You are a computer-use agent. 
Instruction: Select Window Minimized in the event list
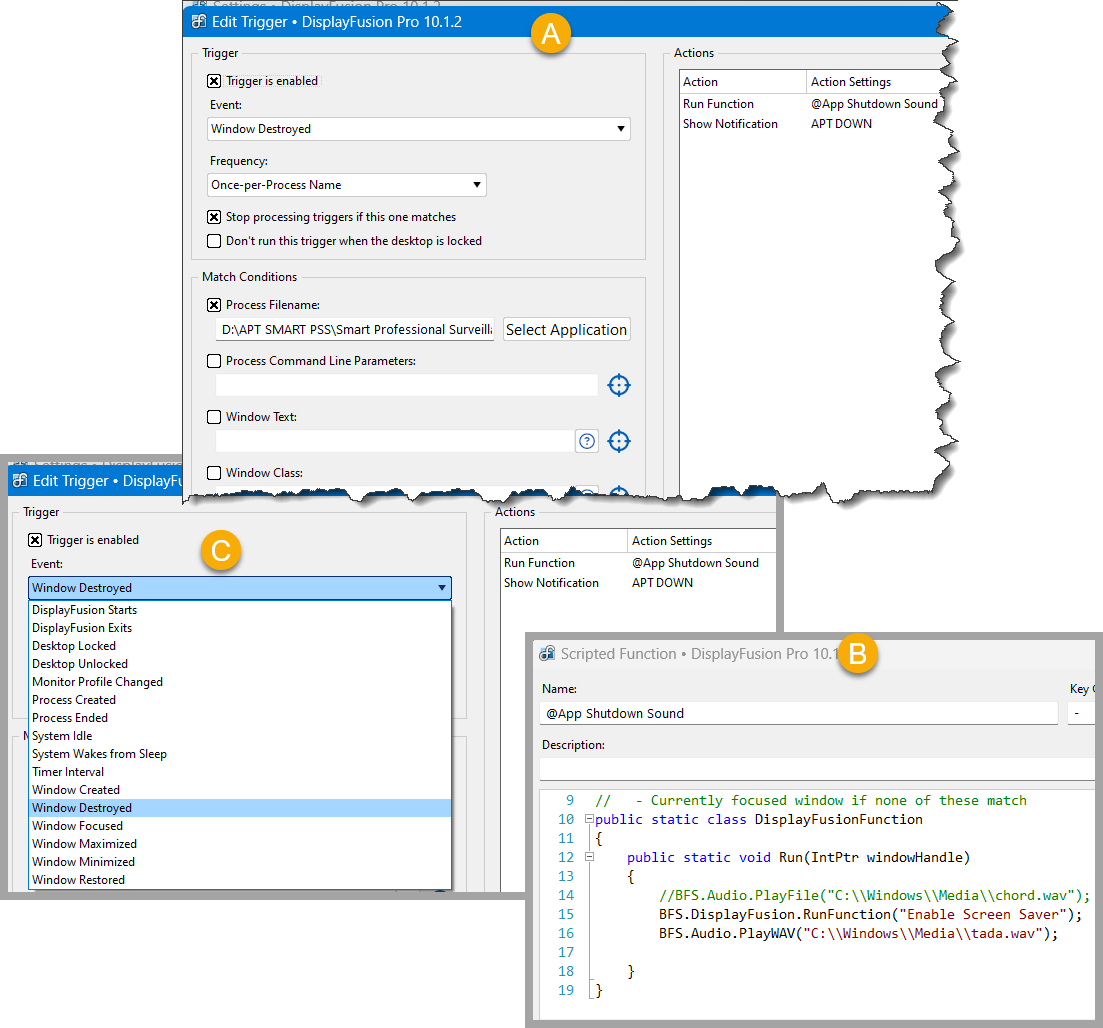click(x=83, y=862)
